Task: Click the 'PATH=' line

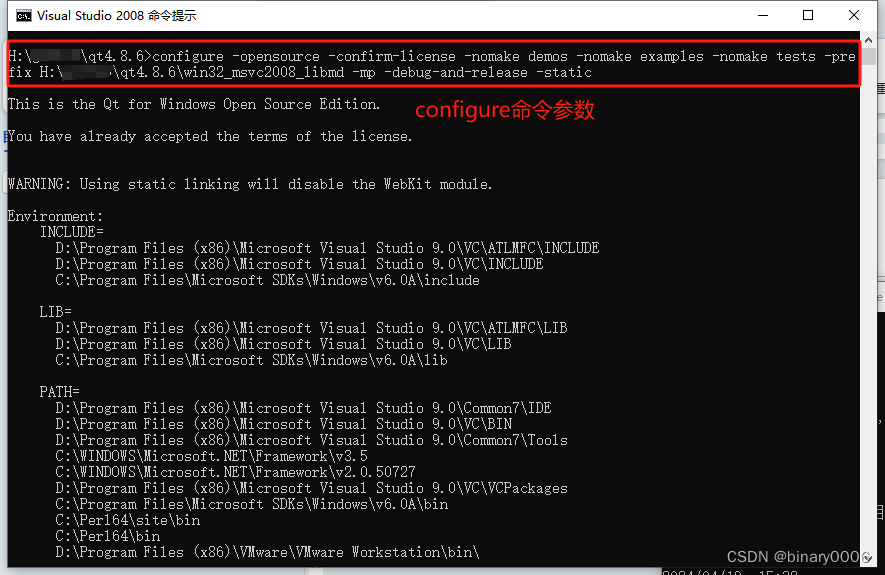Action: [x=59, y=392]
